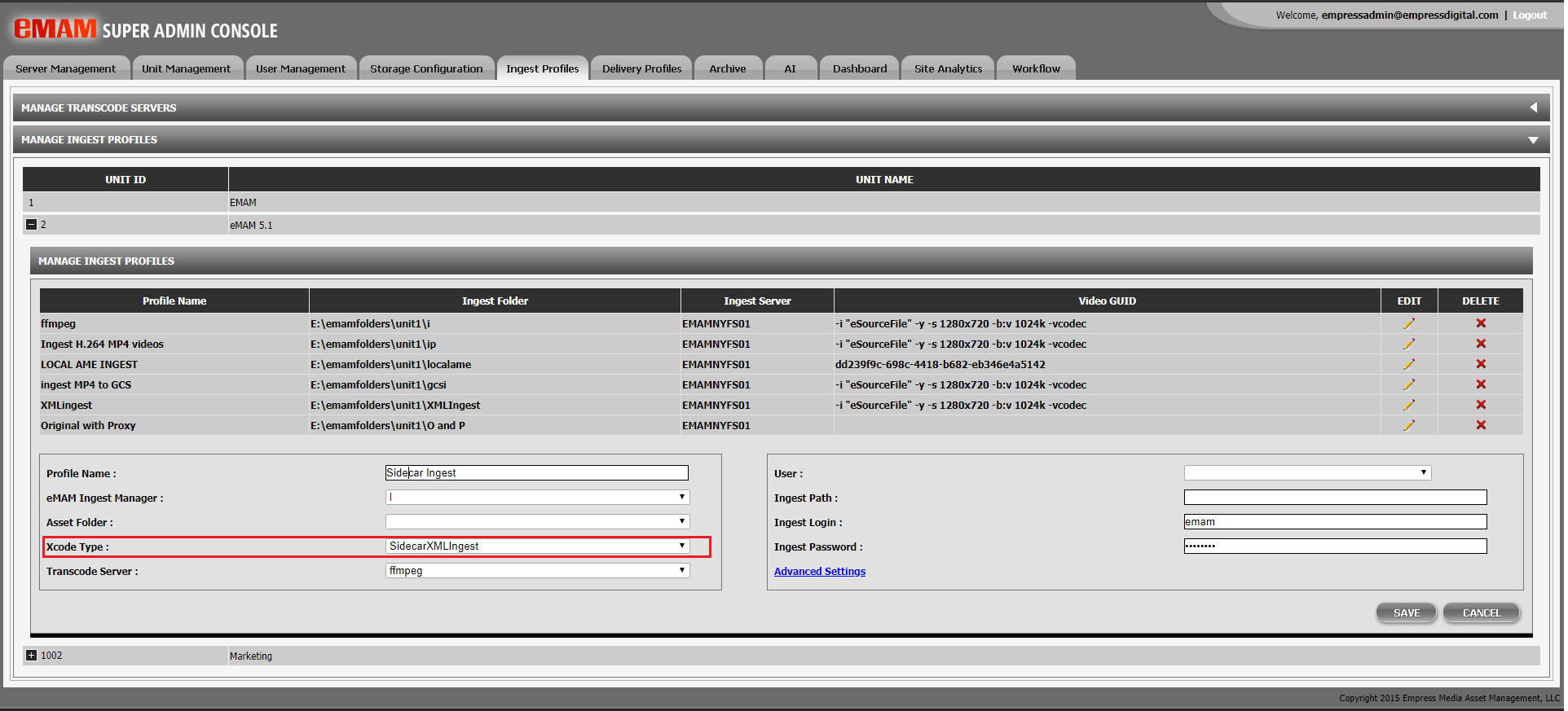Delete the Original with Proxy profile

coord(1481,425)
